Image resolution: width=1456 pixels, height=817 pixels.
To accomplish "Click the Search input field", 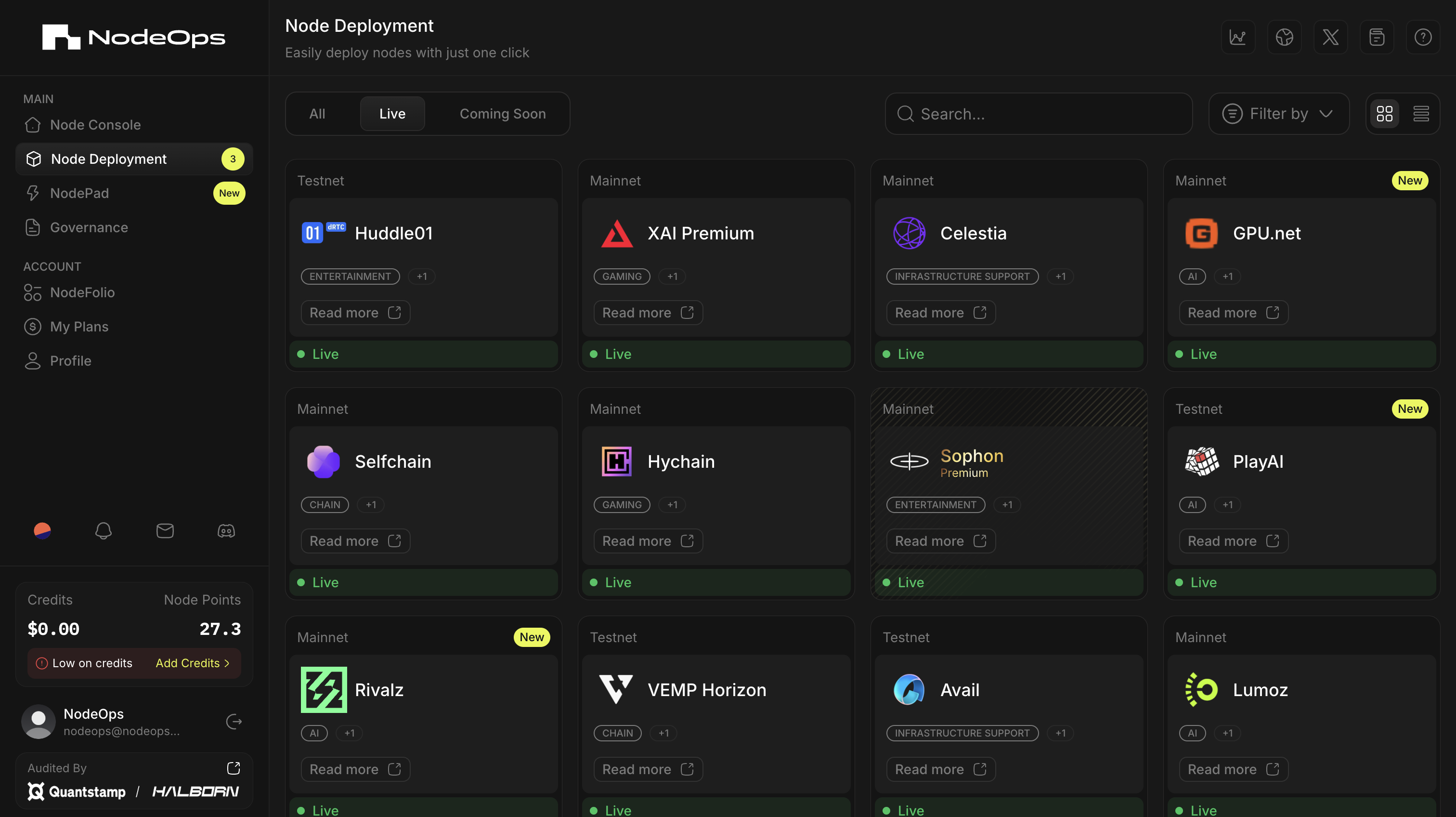I will click(x=1038, y=114).
